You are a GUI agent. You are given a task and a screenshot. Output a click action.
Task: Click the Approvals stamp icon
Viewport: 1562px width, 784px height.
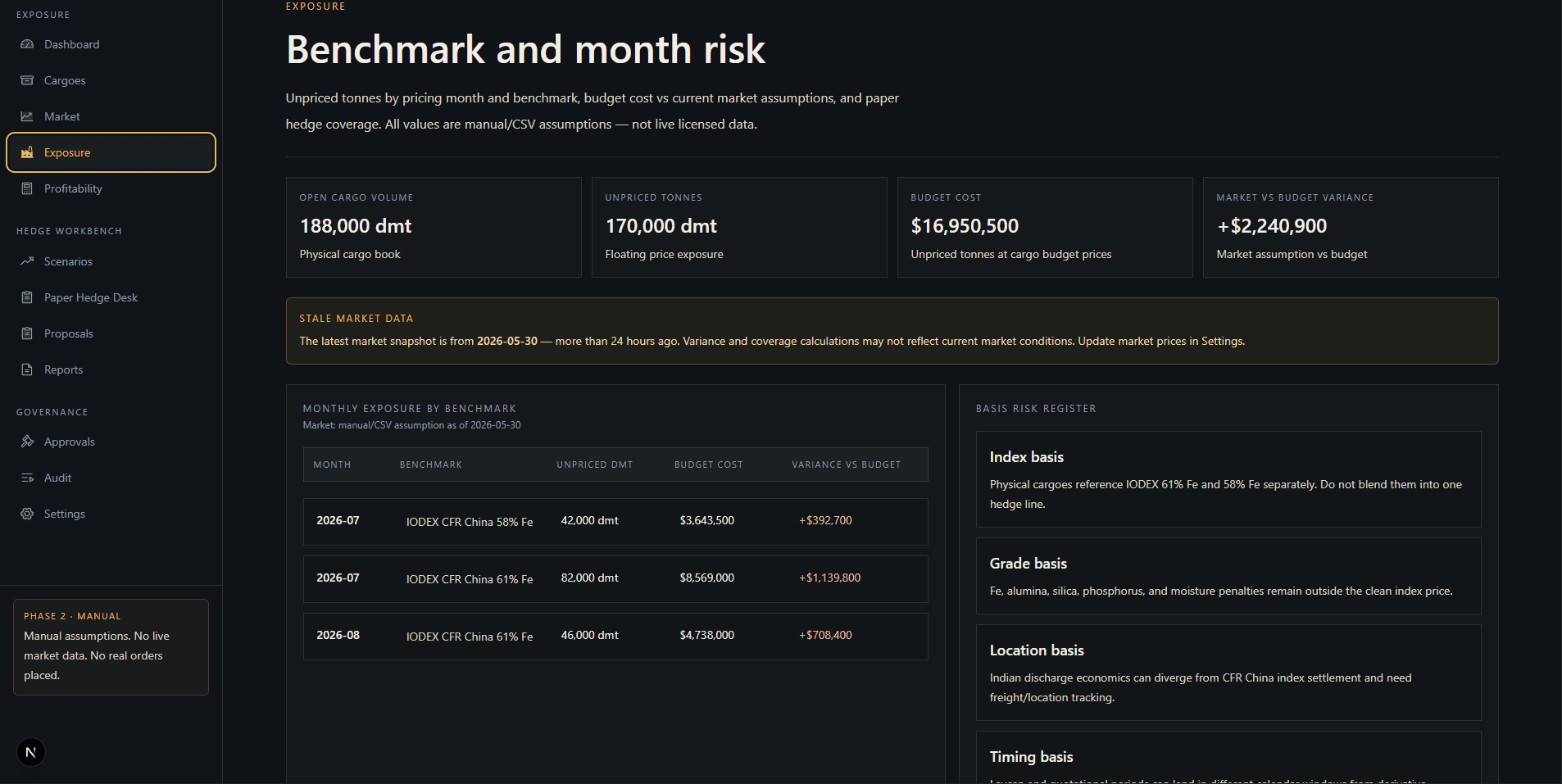tap(27, 442)
